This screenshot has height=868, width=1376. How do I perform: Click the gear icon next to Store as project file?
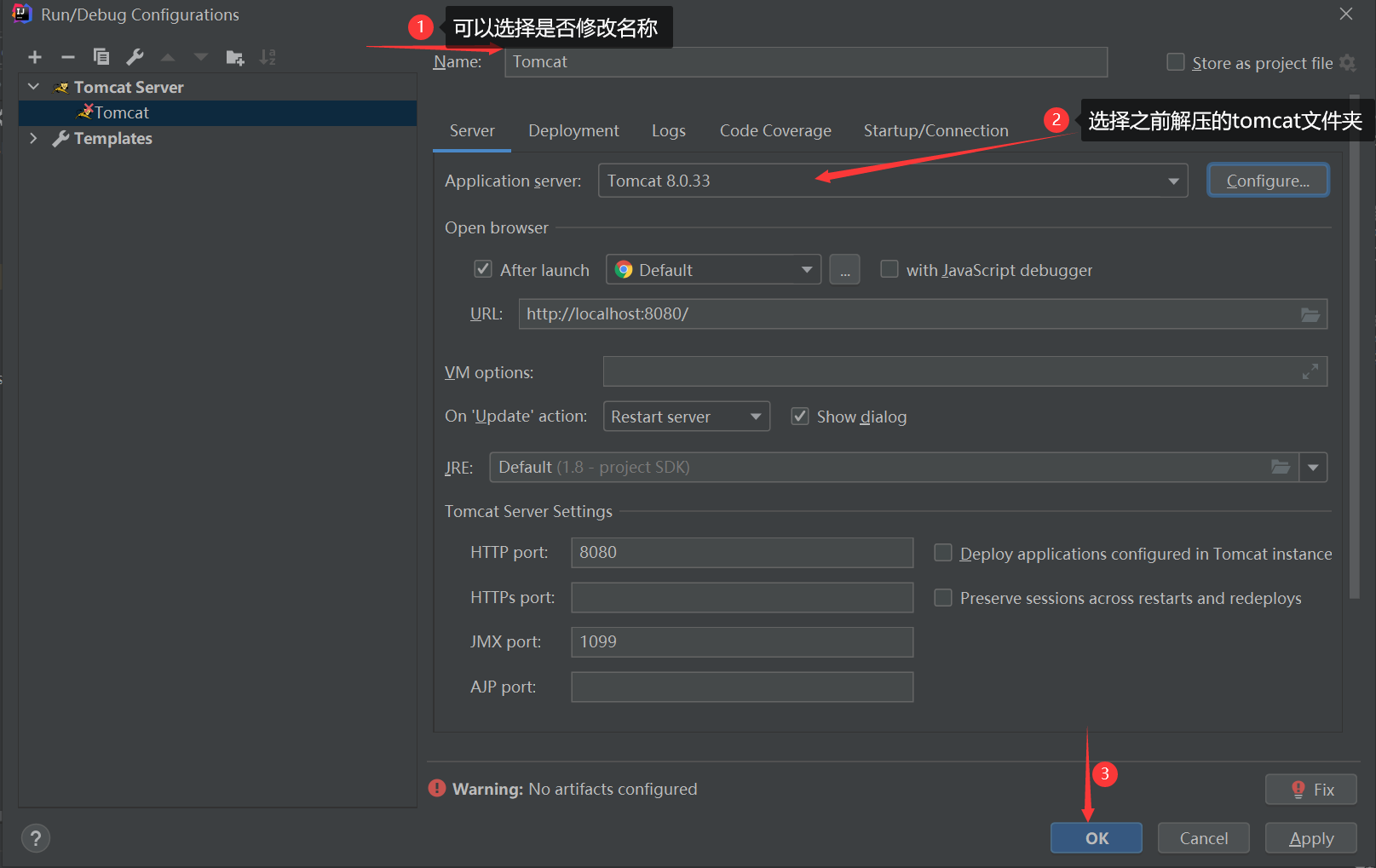[x=1347, y=62]
